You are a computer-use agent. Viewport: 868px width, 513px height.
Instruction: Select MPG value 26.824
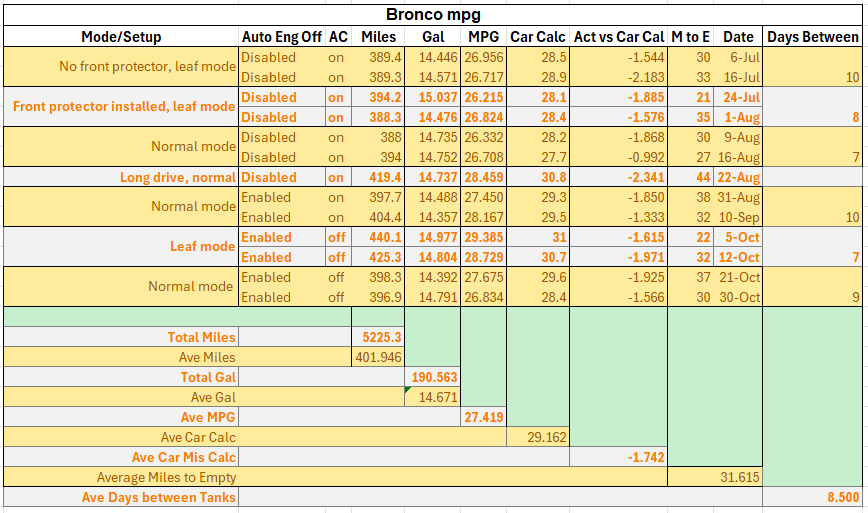(483, 117)
